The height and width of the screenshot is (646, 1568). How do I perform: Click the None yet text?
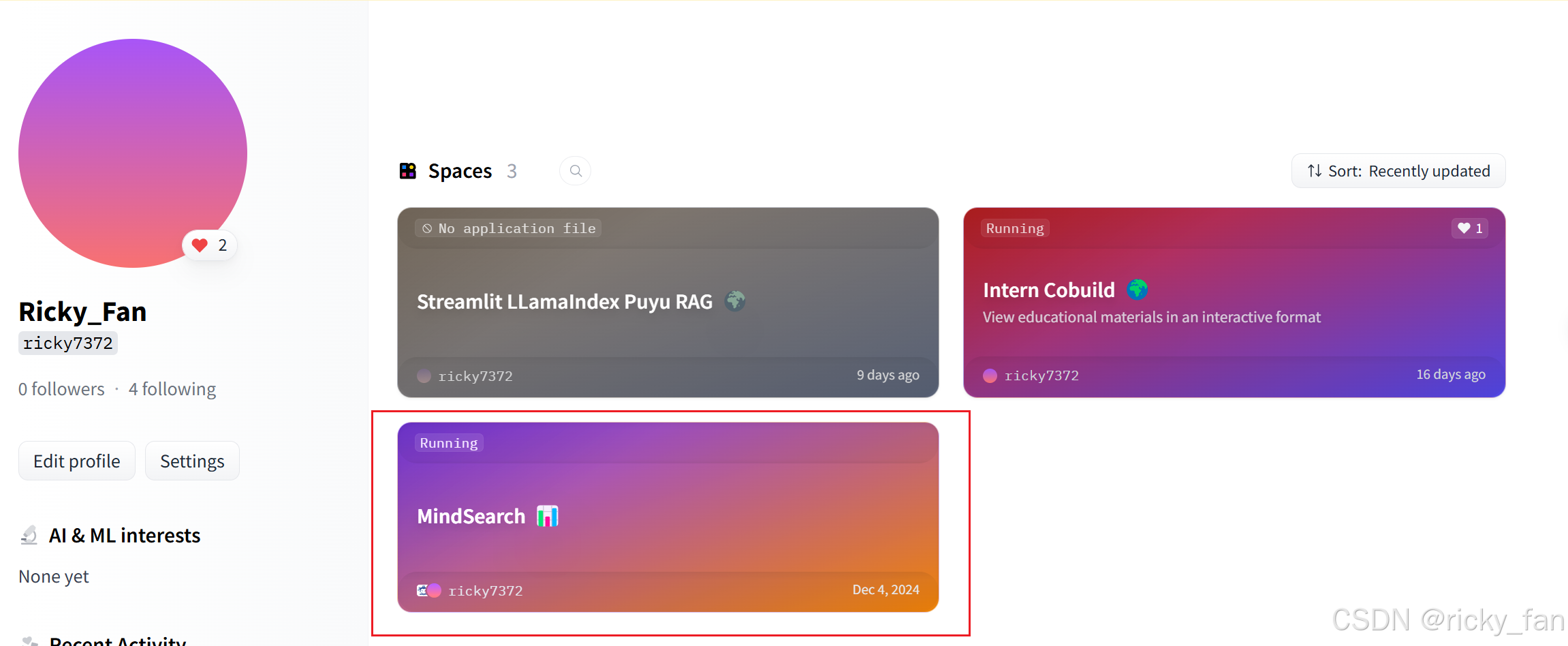(54, 576)
